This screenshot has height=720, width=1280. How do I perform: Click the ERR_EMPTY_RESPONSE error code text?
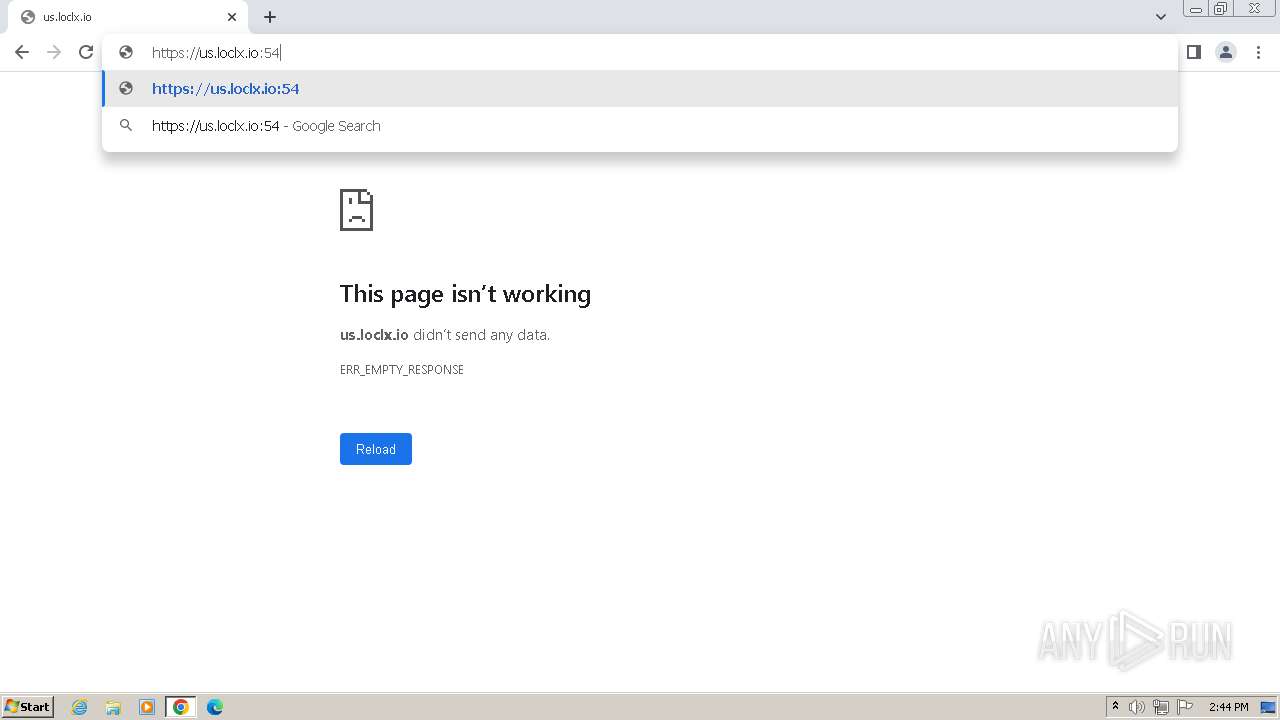click(x=402, y=370)
